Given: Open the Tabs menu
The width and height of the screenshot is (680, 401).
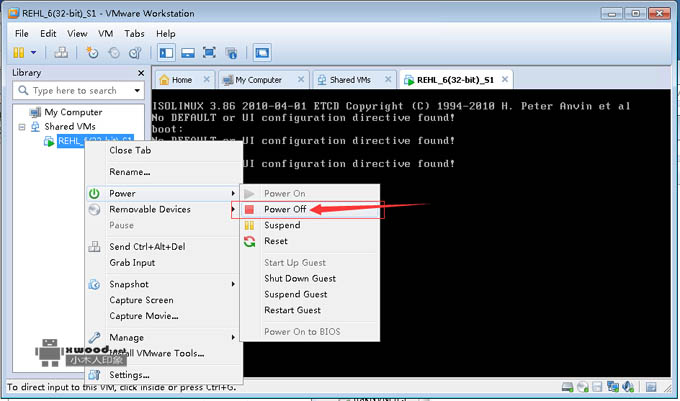Looking at the screenshot, I should tap(134, 33).
